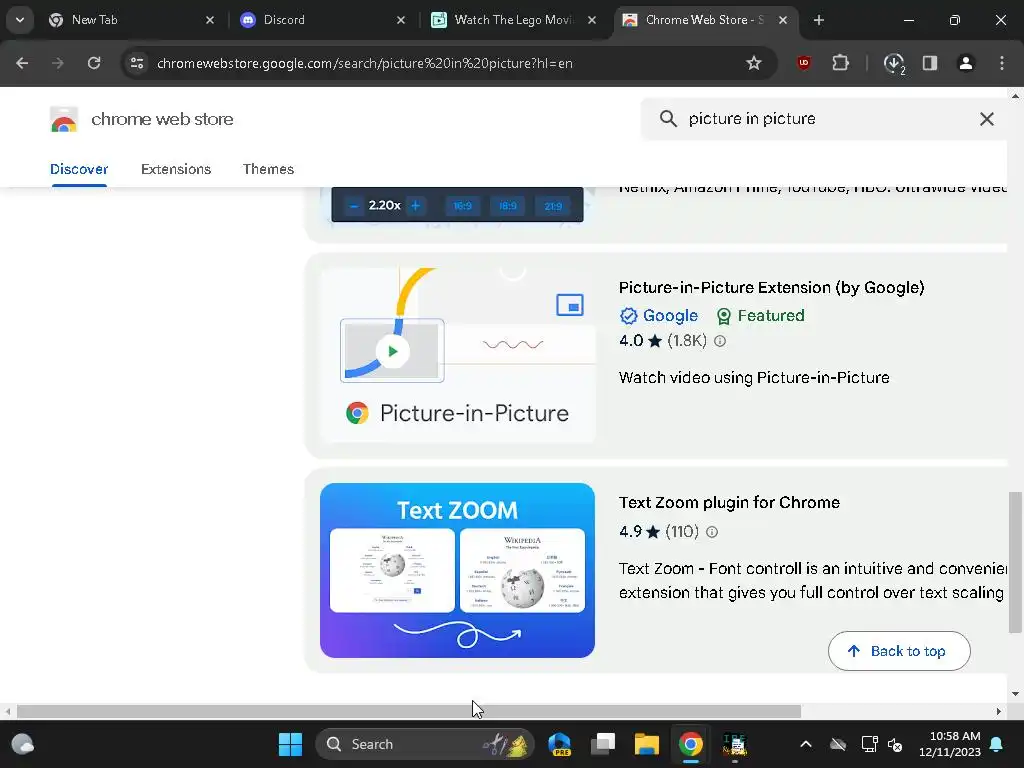
Task: Open the Chrome profile avatar
Action: pos(965,63)
